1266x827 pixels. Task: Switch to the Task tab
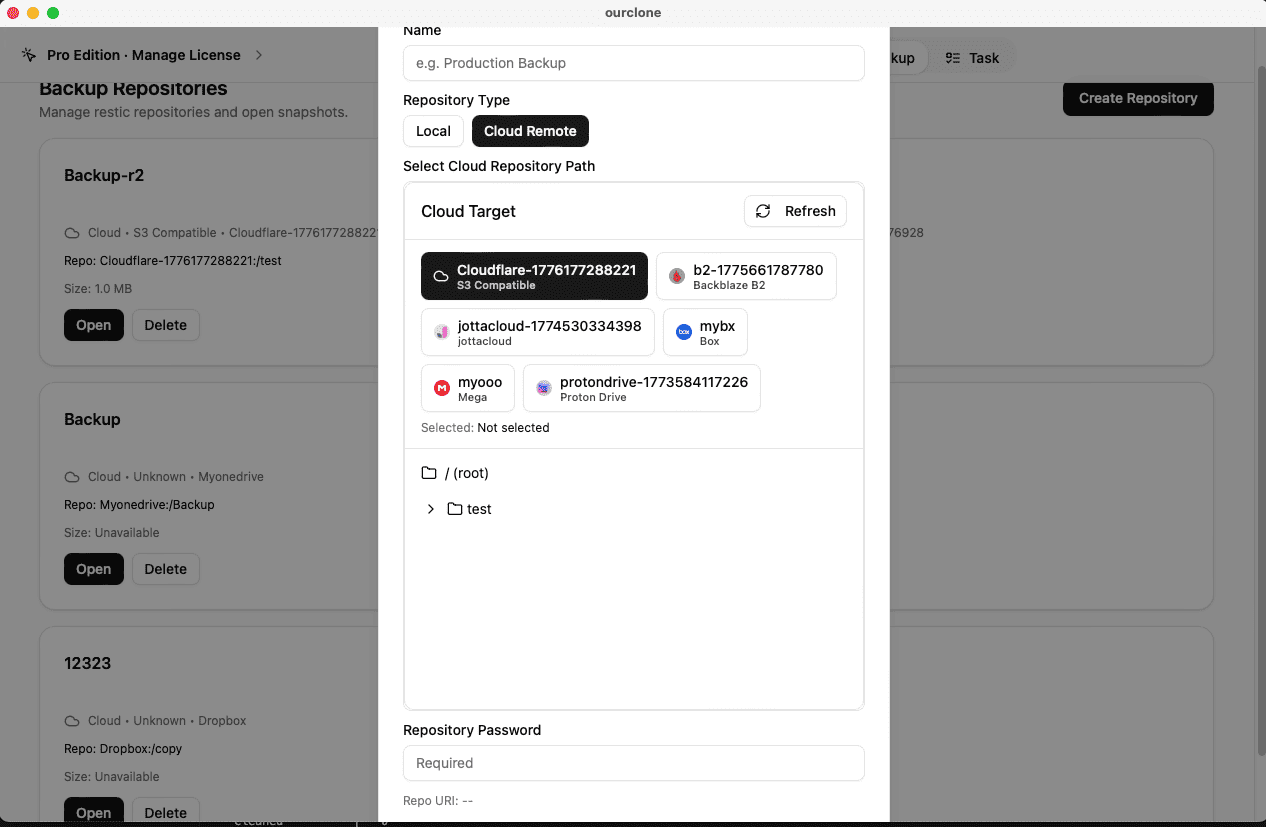(x=972, y=58)
